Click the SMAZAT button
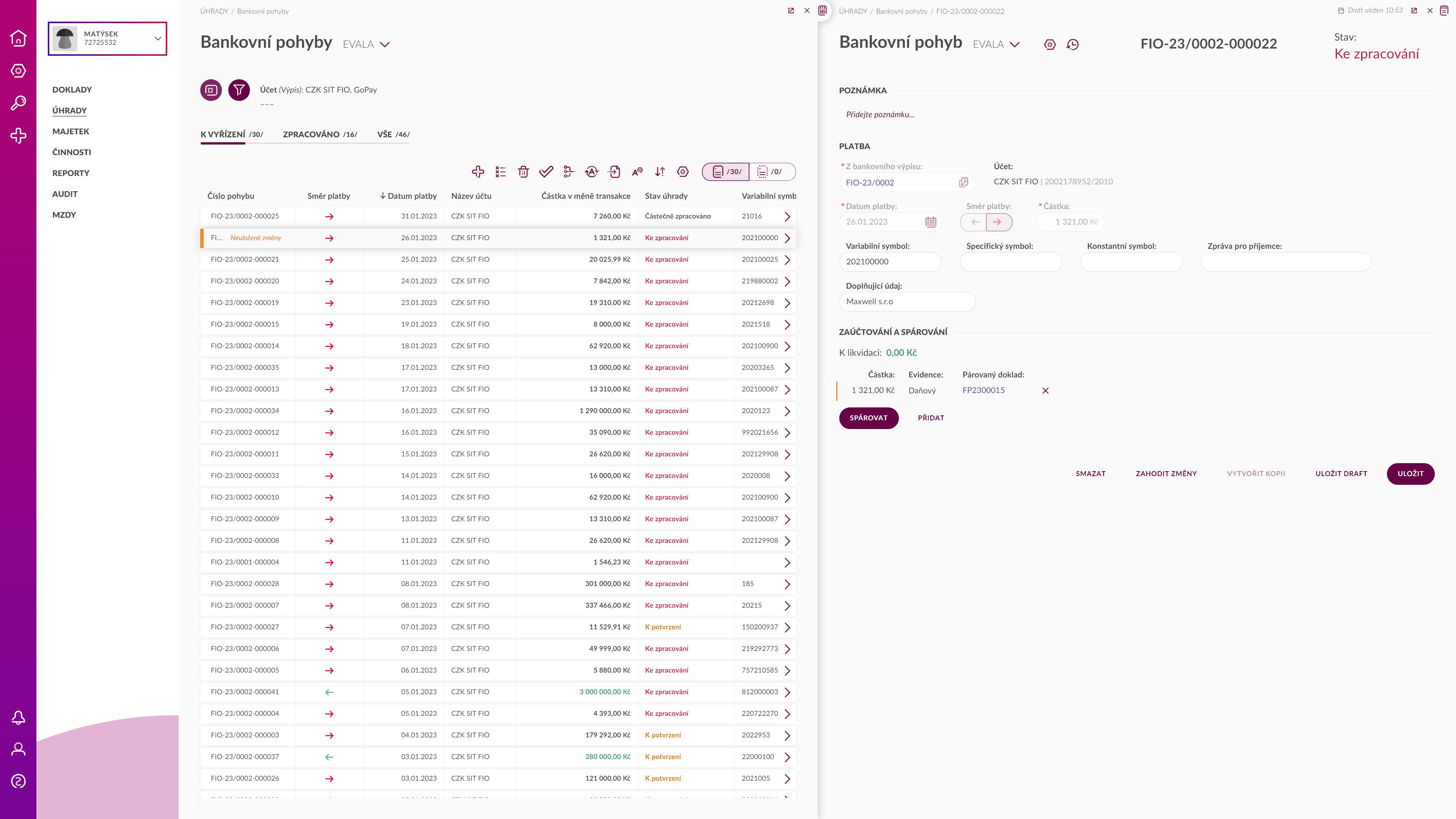Viewport: 1456px width, 819px height. tap(1090, 474)
